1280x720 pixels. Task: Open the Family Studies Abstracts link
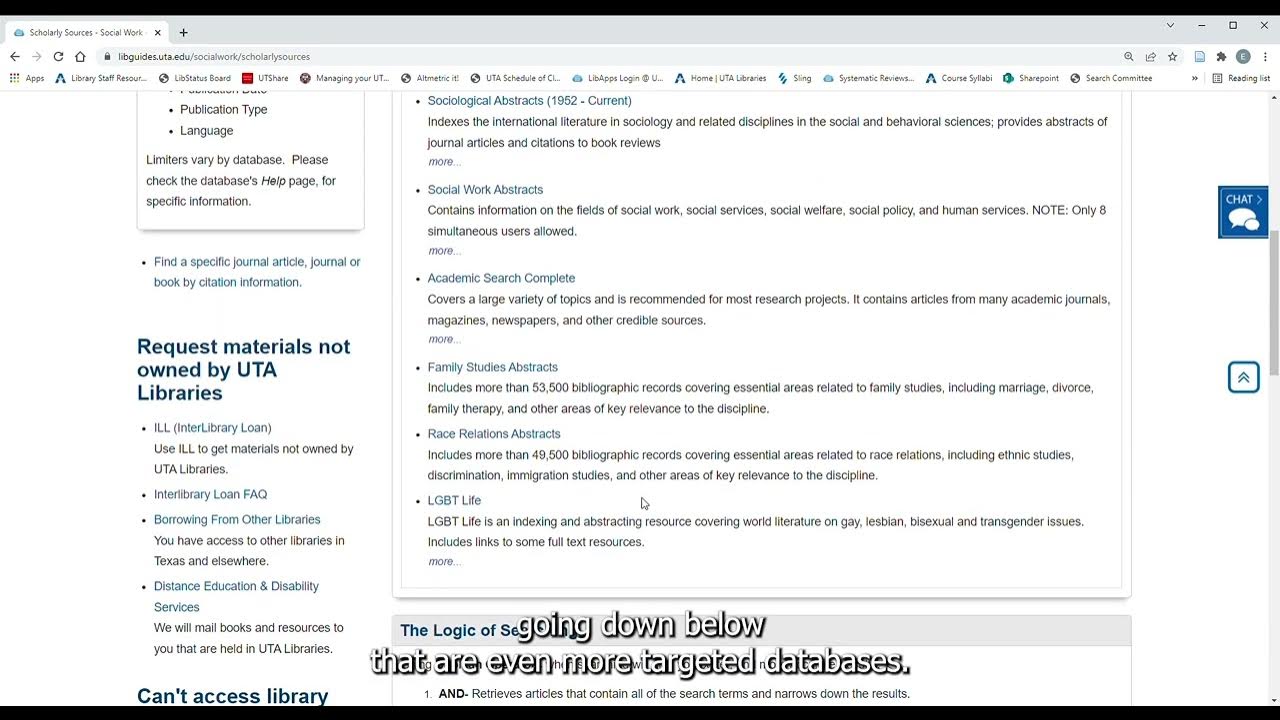[x=493, y=368]
